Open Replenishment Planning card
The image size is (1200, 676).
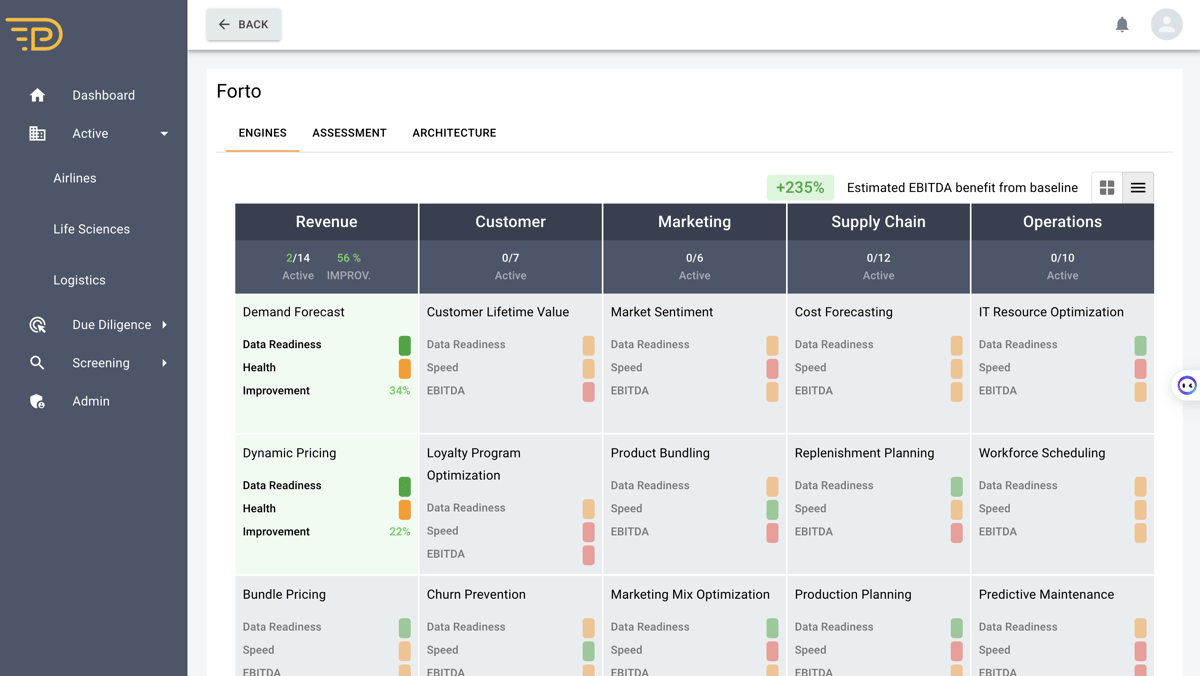pyautogui.click(x=879, y=504)
